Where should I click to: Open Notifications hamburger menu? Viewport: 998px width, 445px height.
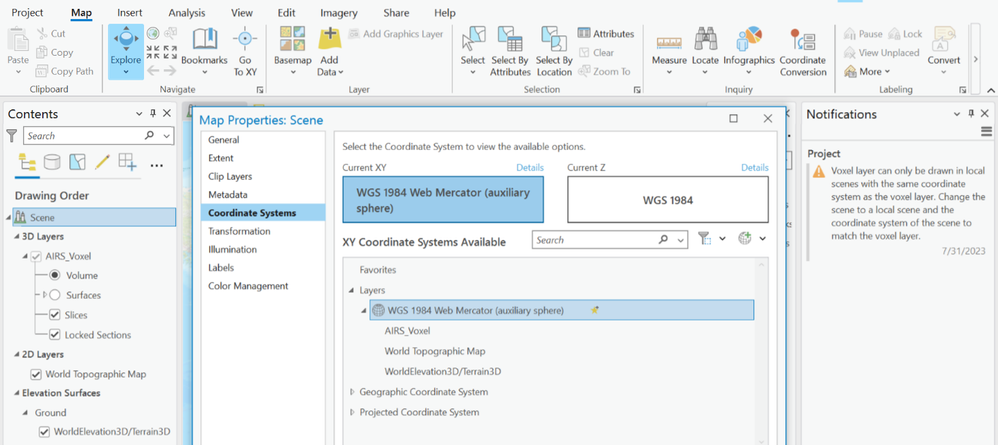(987, 132)
